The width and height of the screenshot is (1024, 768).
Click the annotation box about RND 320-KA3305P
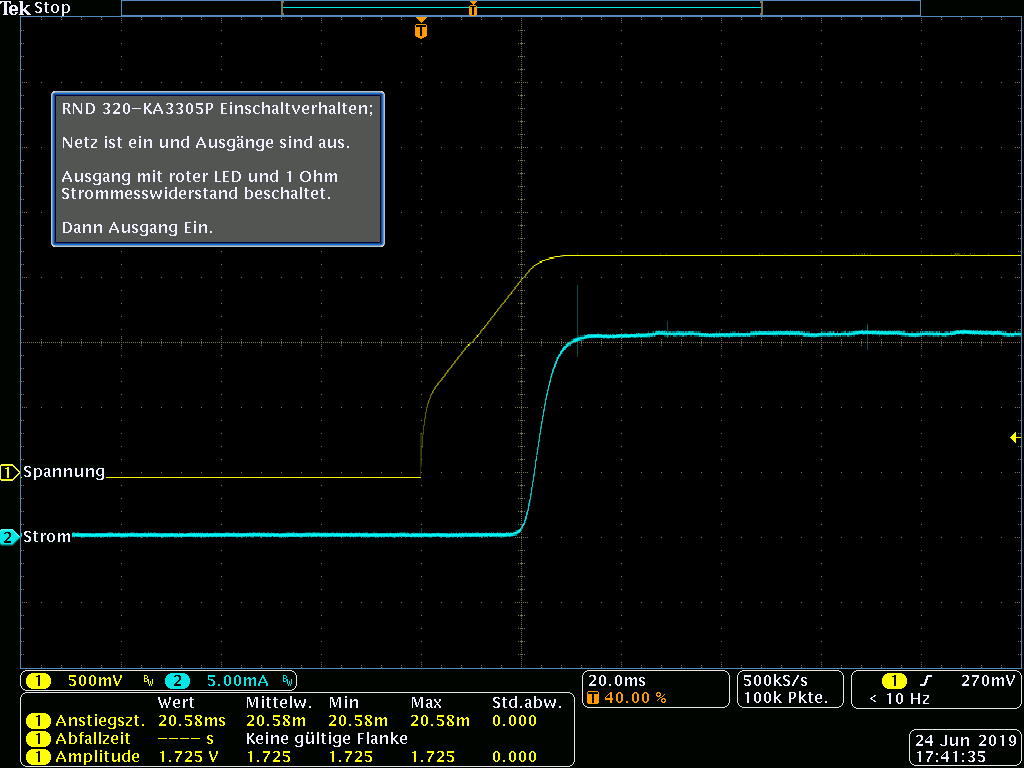point(218,169)
